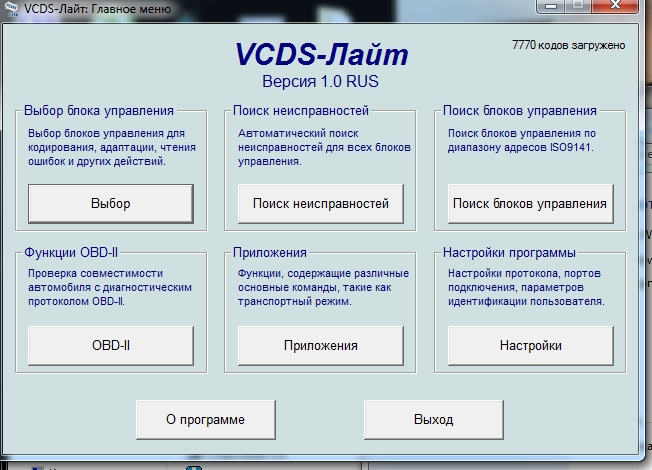
Task: Open the Приложения button
Action: click(x=321, y=346)
